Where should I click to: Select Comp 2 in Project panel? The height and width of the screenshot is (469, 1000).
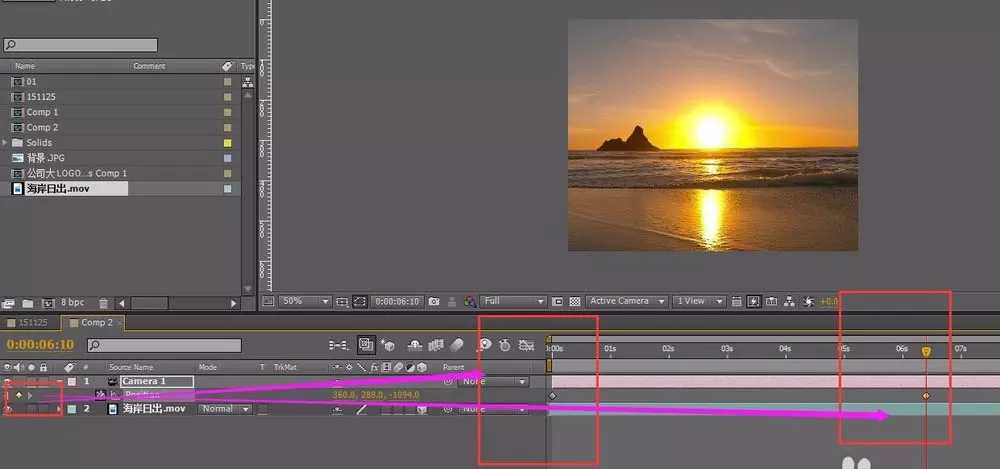click(42, 127)
